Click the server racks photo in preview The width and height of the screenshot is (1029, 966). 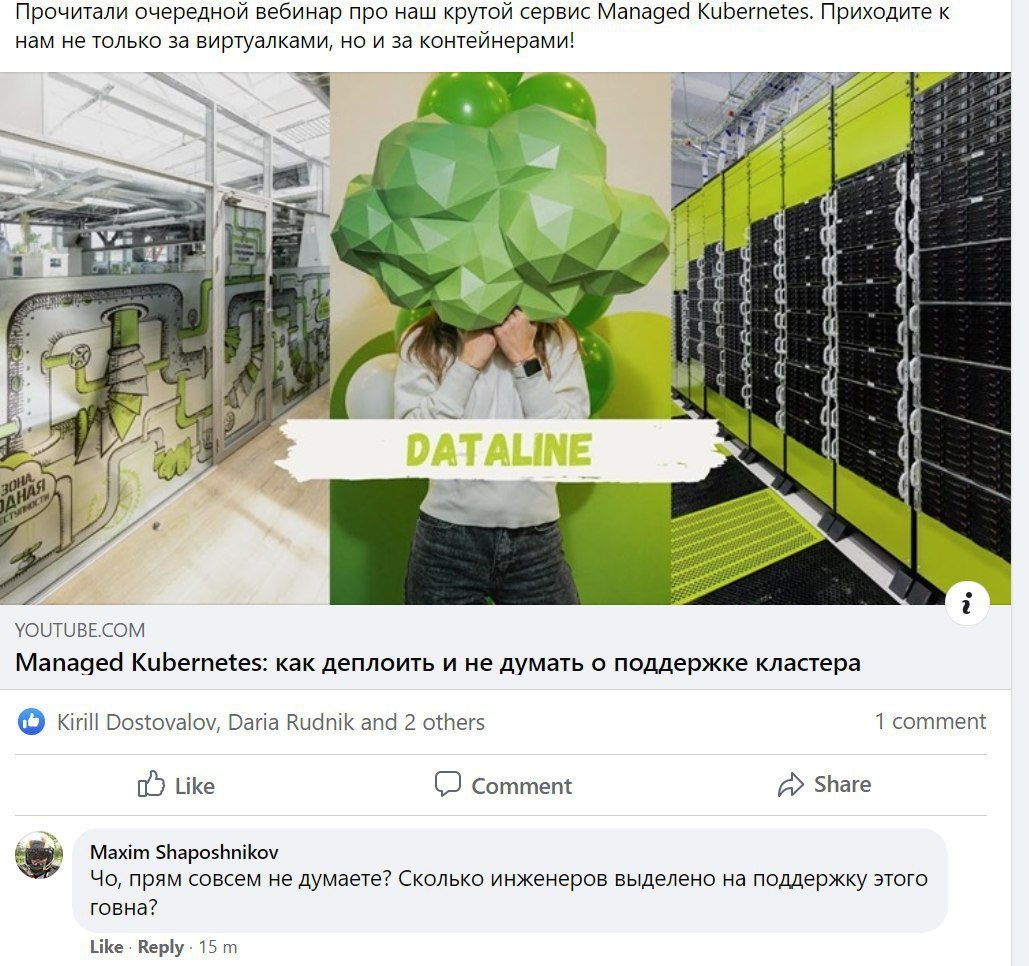pyautogui.click(x=841, y=338)
